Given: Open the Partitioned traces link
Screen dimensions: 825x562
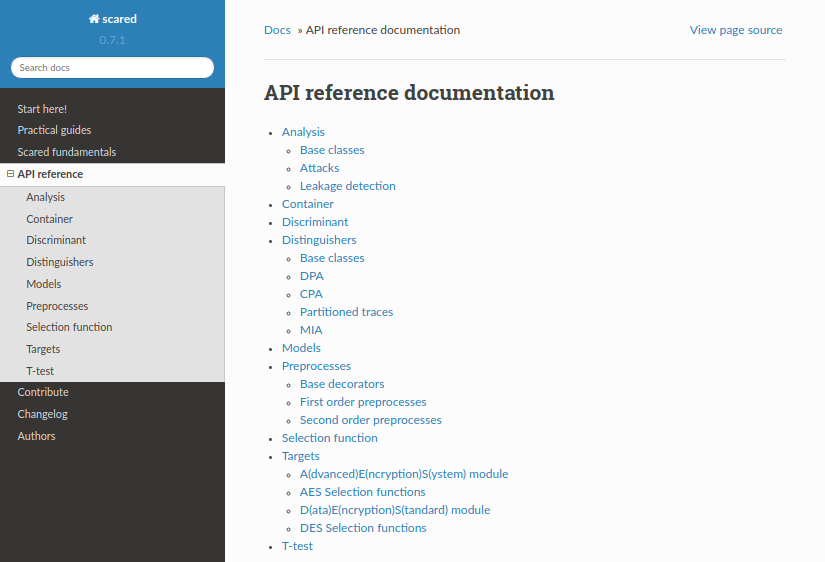Looking at the screenshot, I should (347, 312).
